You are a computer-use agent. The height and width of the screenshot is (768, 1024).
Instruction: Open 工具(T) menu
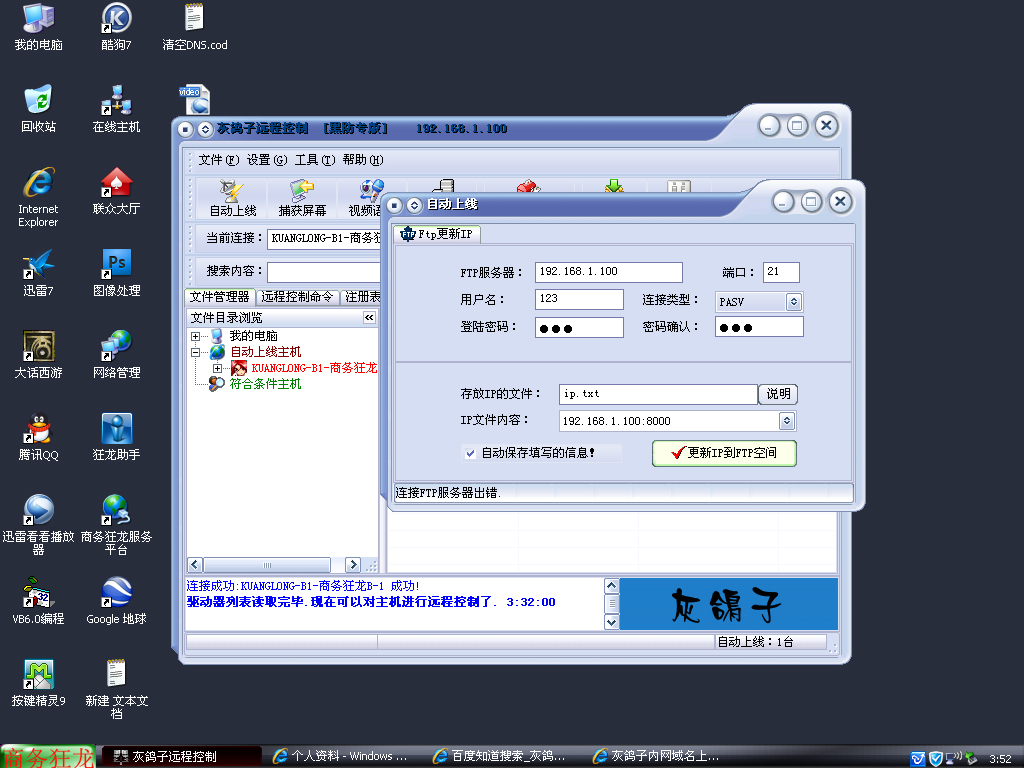tap(315, 160)
